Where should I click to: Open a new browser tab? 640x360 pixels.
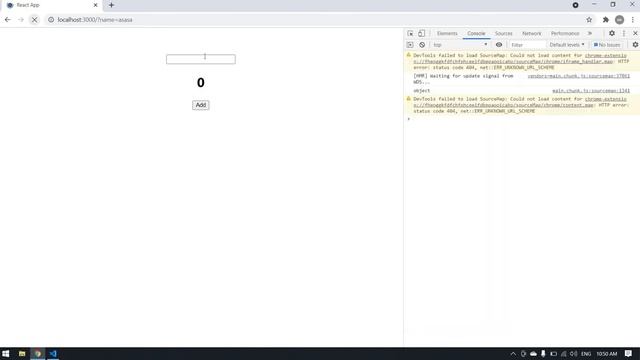point(111,5)
